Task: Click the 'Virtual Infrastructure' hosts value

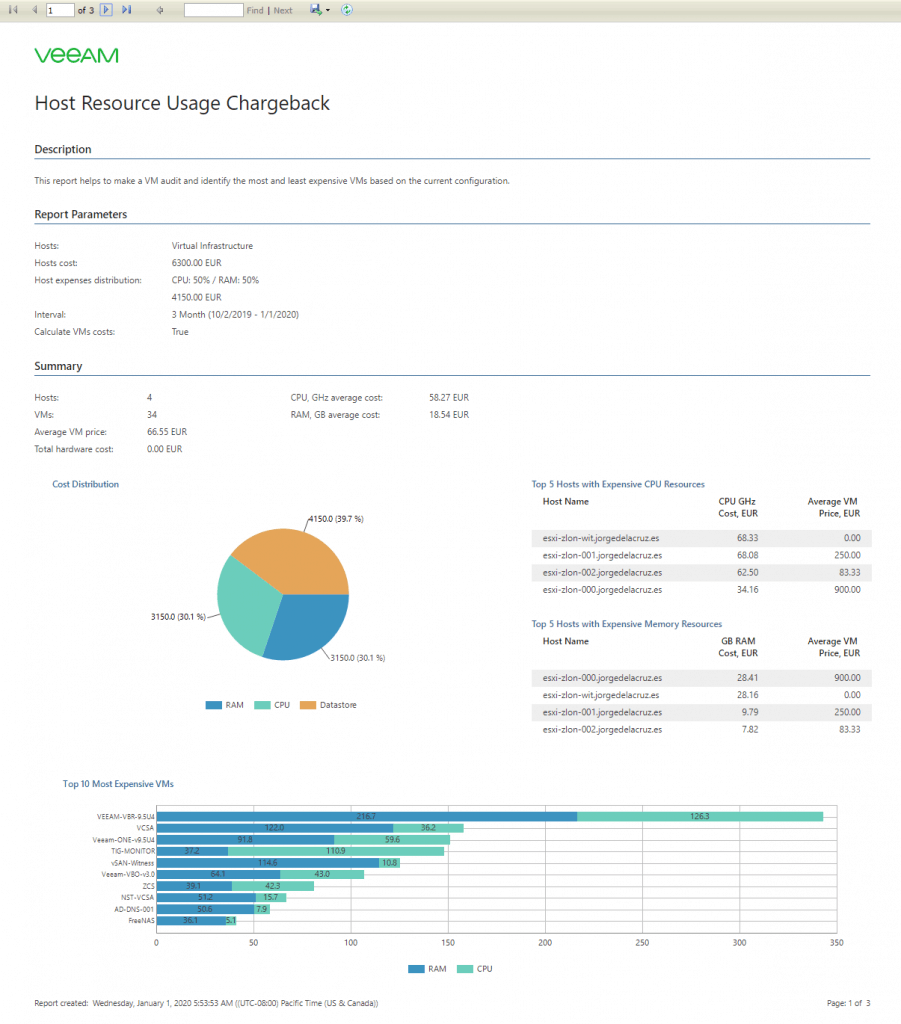Action: coord(212,246)
